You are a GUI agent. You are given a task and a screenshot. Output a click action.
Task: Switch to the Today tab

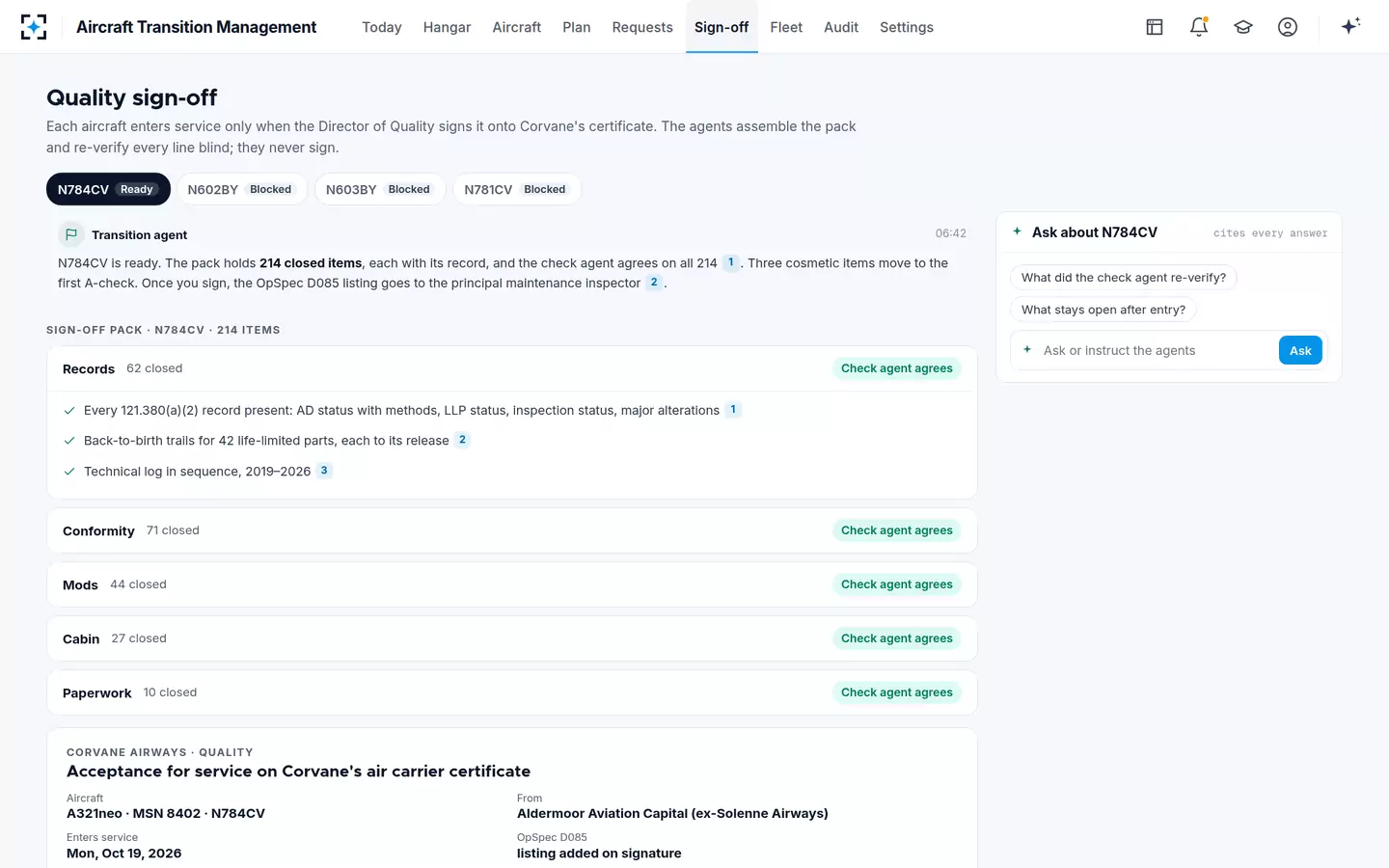[382, 27]
